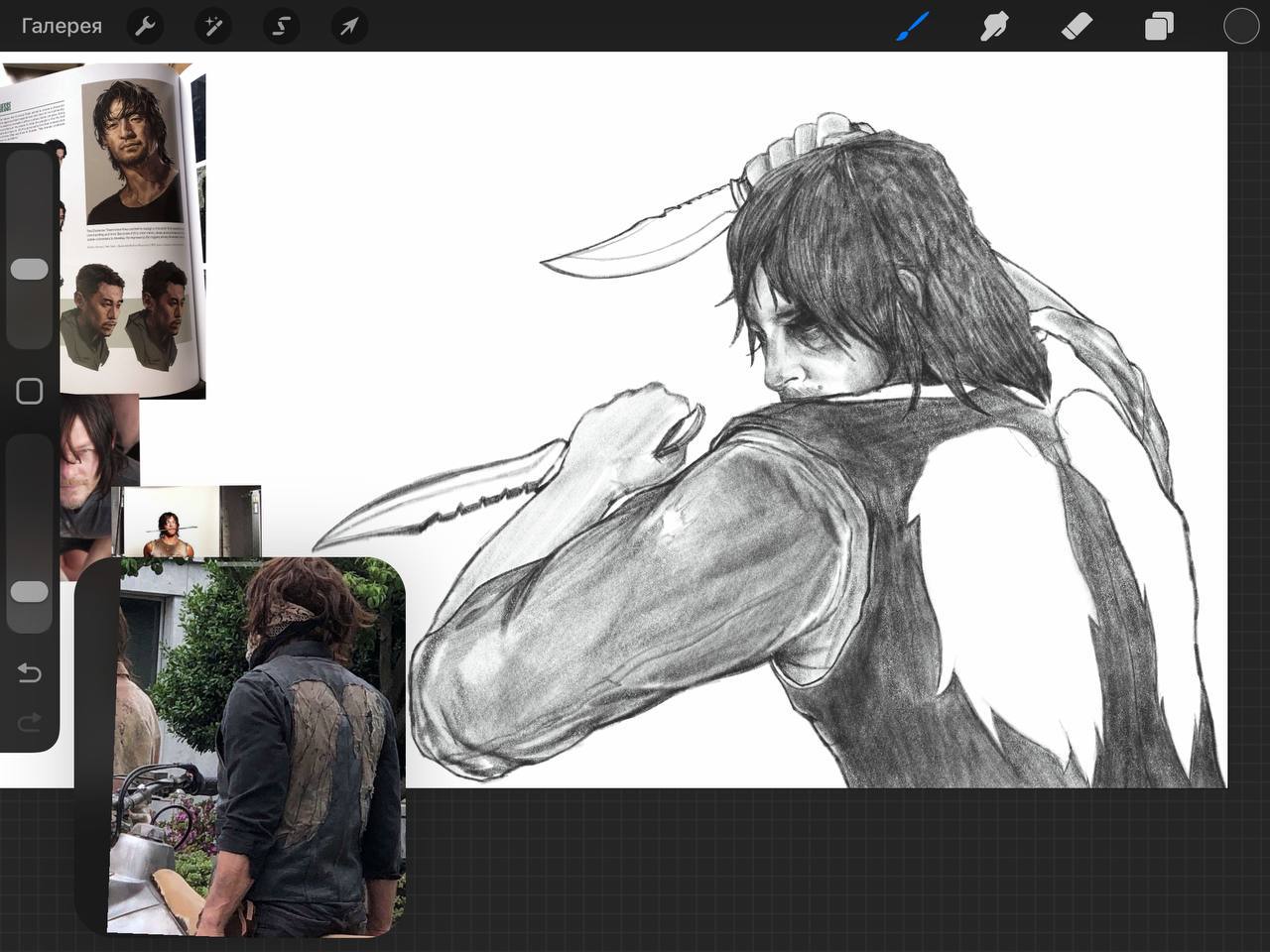Click the brush opacity slider handle
The image size is (1270, 952).
point(30,592)
